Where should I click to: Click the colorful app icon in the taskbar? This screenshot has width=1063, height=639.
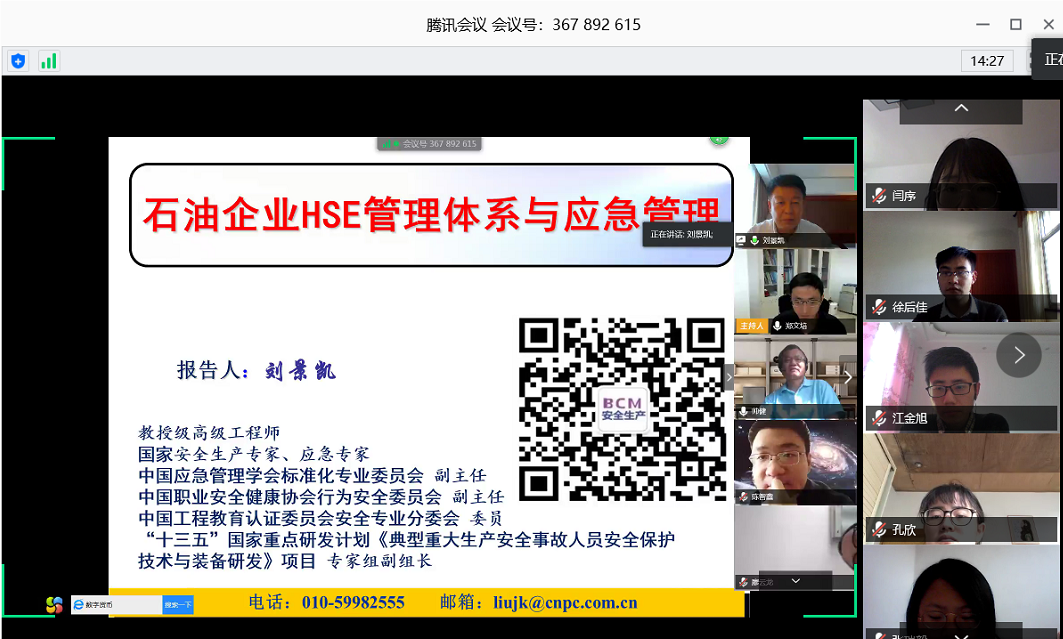click(55, 605)
